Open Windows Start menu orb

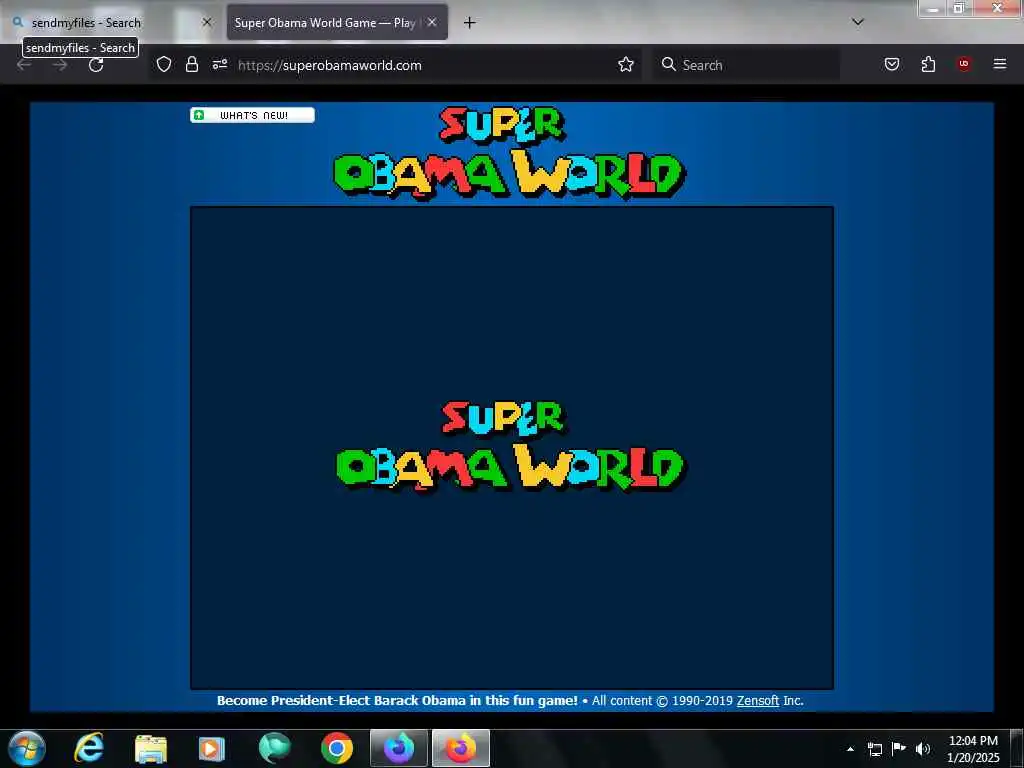click(26, 748)
